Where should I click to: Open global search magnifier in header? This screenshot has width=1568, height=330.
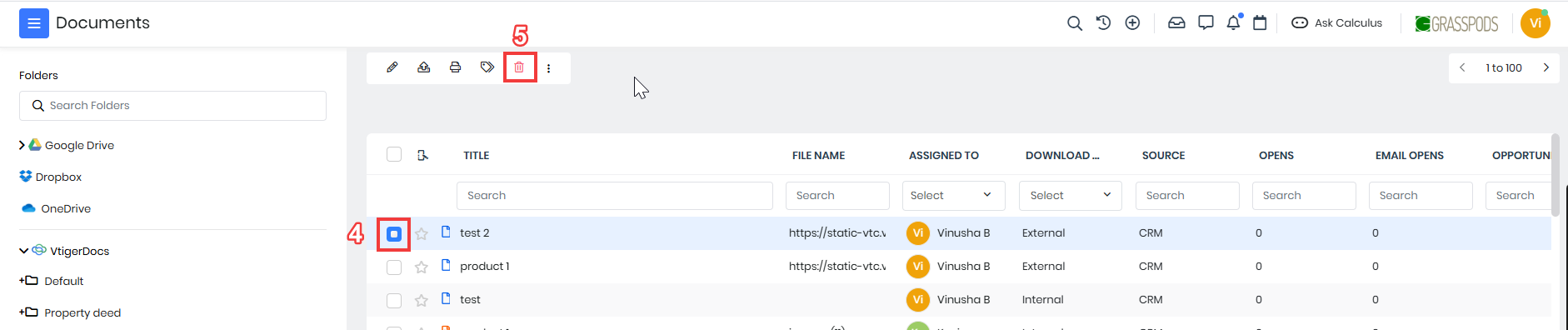[1075, 23]
